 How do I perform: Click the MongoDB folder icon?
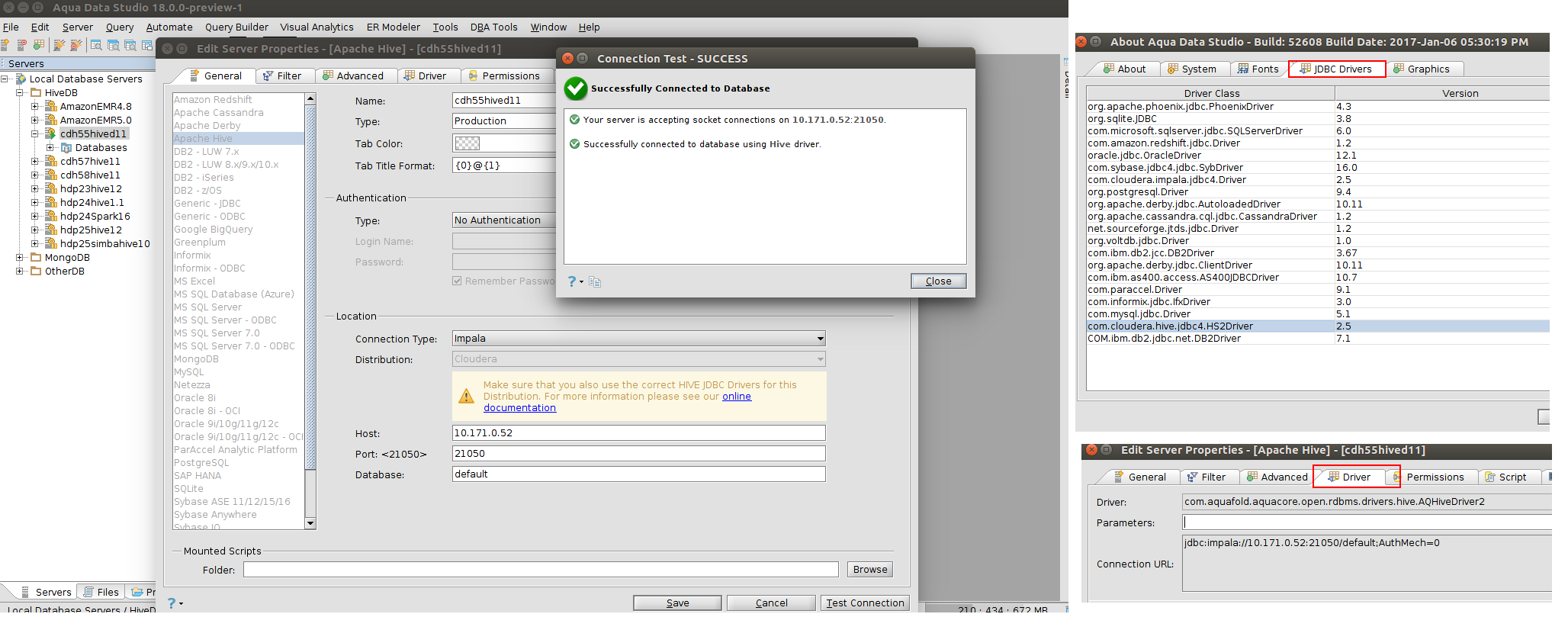[36, 257]
